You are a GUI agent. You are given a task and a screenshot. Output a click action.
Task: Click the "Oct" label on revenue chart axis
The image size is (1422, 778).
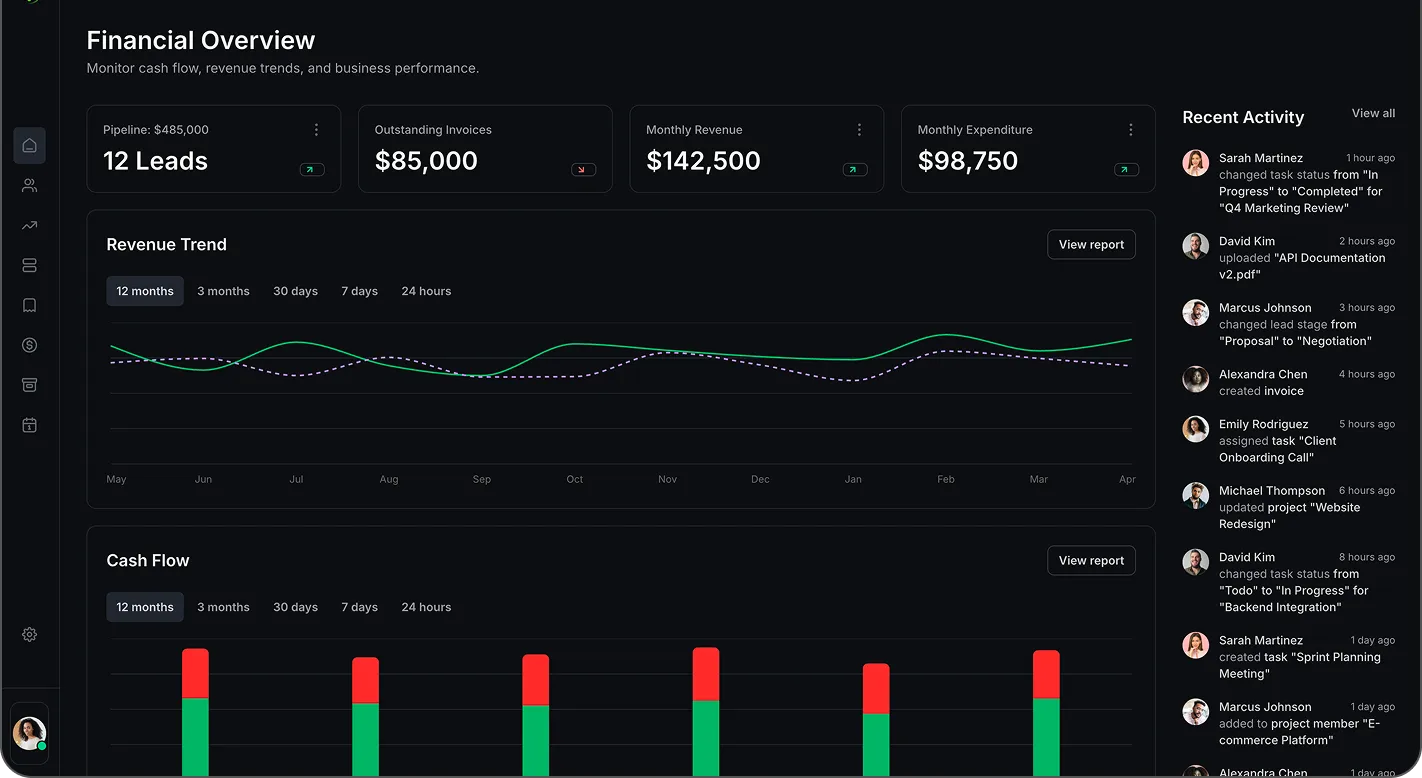tap(575, 480)
